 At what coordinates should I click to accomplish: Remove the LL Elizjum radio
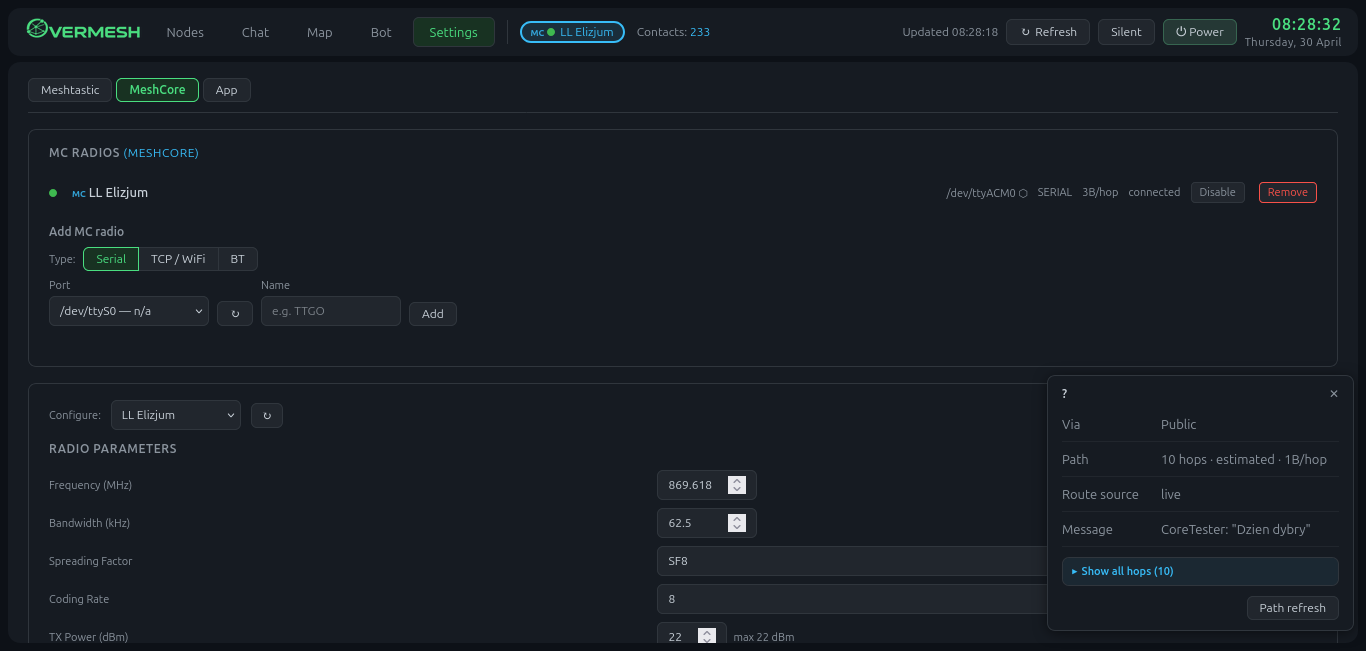pos(1287,192)
